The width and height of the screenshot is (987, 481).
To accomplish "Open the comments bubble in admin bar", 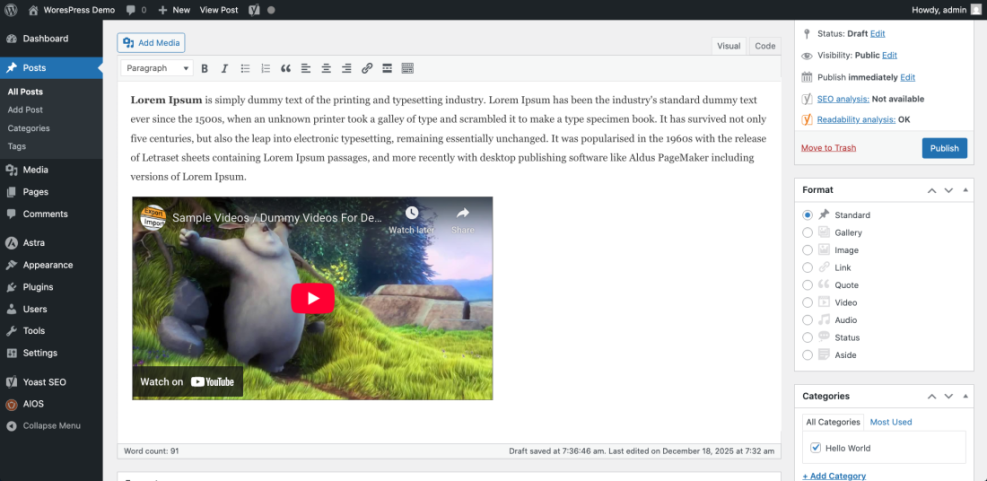I will click(136, 10).
